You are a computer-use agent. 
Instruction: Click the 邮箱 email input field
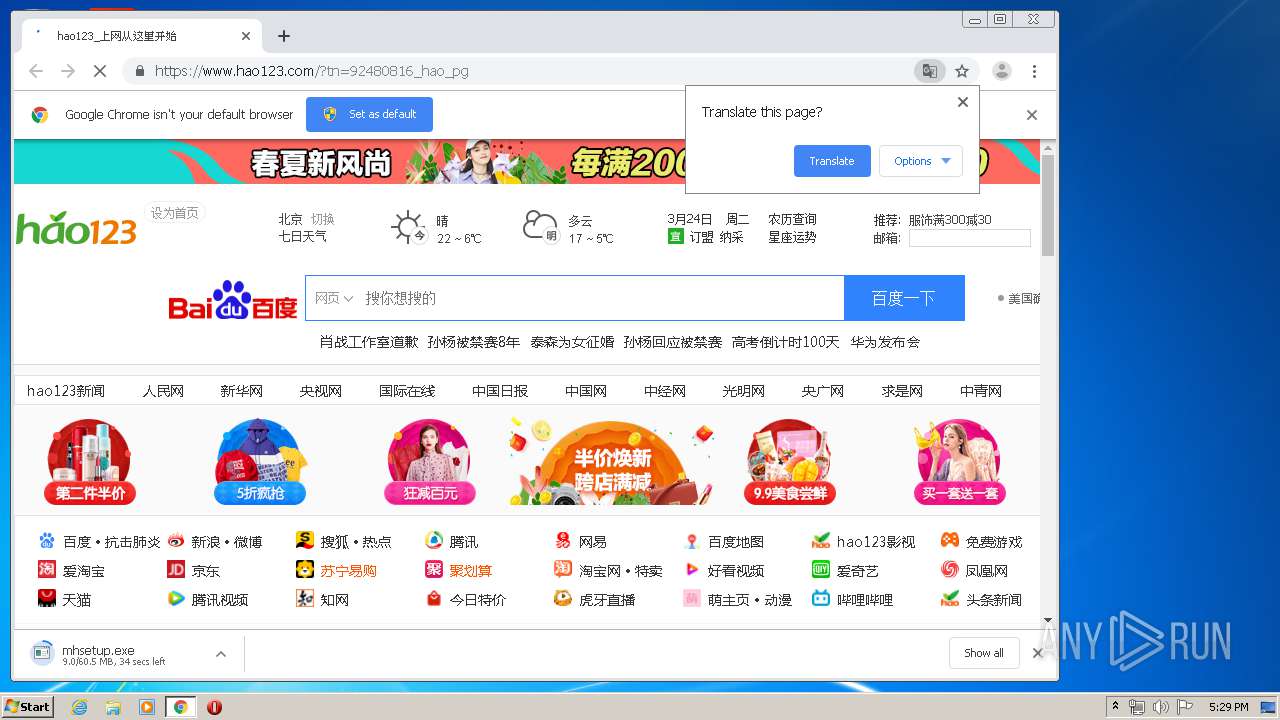(x=969, y=238)
